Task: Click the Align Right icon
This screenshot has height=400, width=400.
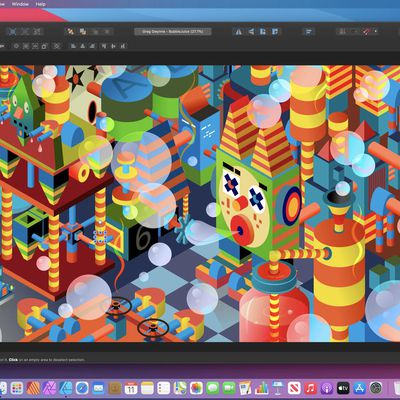Action: click(93, 46)
